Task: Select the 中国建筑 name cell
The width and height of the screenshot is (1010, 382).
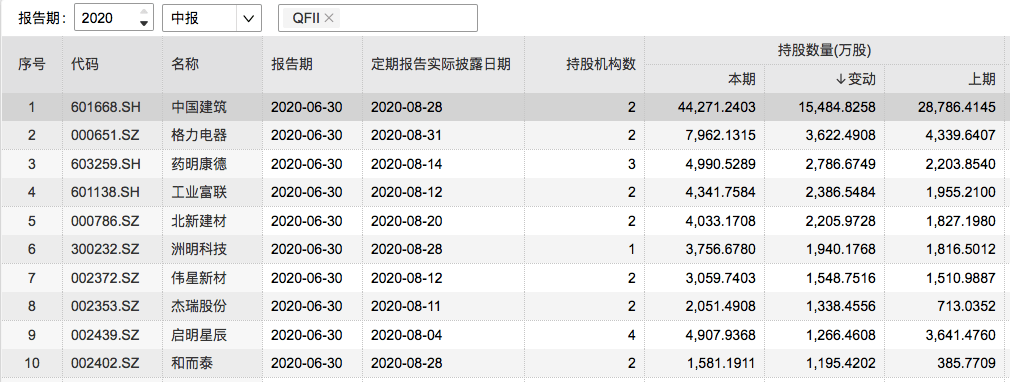Action: (199, 107)
